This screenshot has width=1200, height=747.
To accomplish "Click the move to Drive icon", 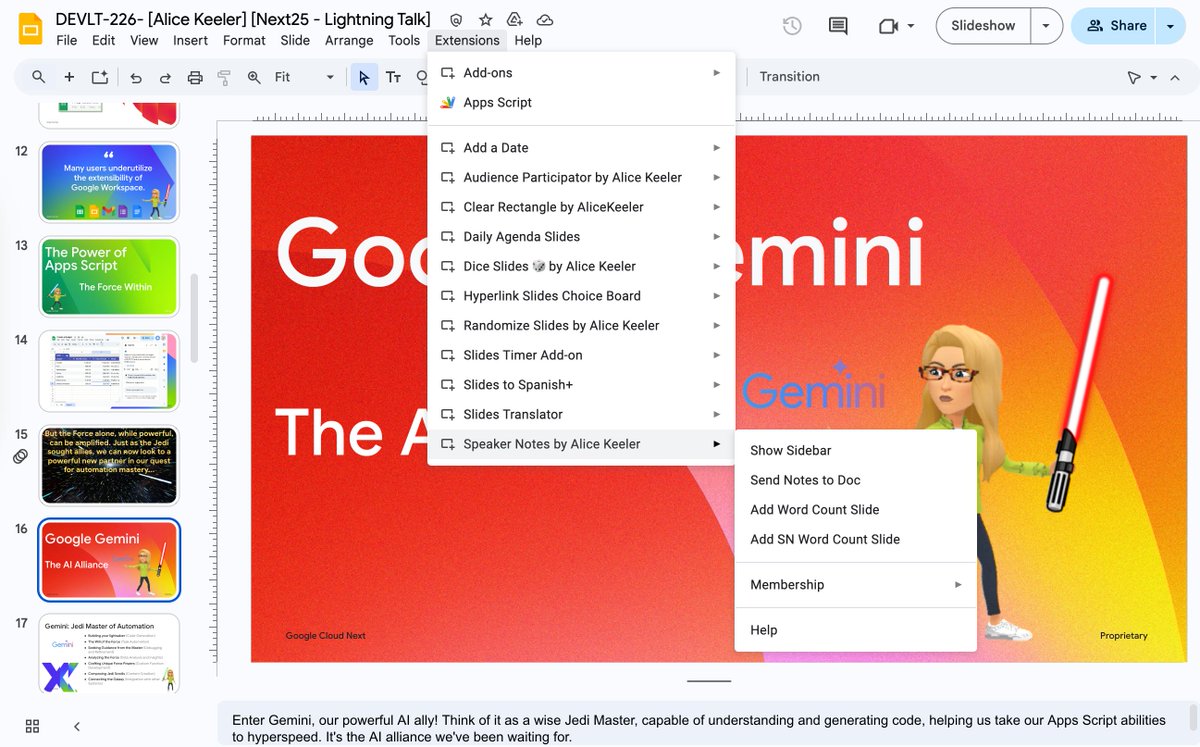I will click(x=515, y=20).
